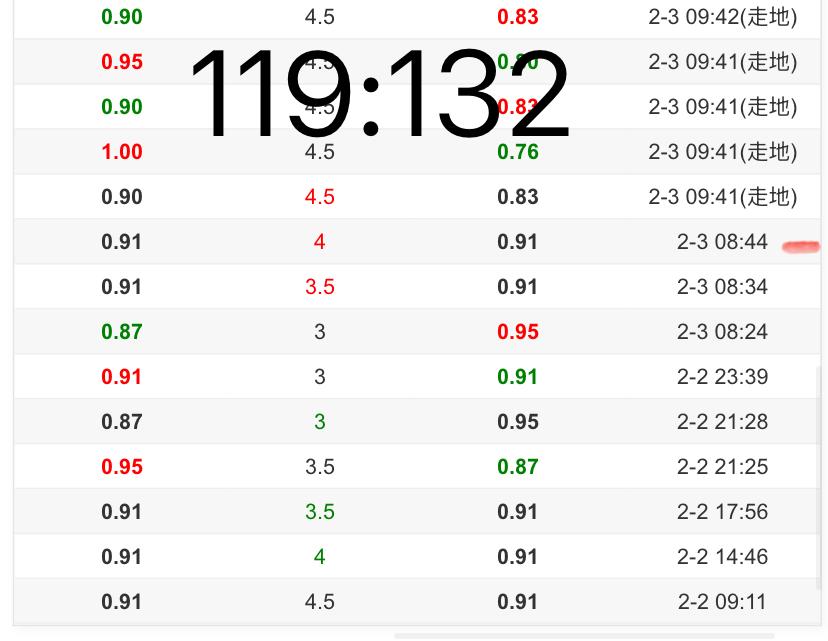Click the right 0.91 in the 17:56 row
828x641 pixels.
(518, 512)
